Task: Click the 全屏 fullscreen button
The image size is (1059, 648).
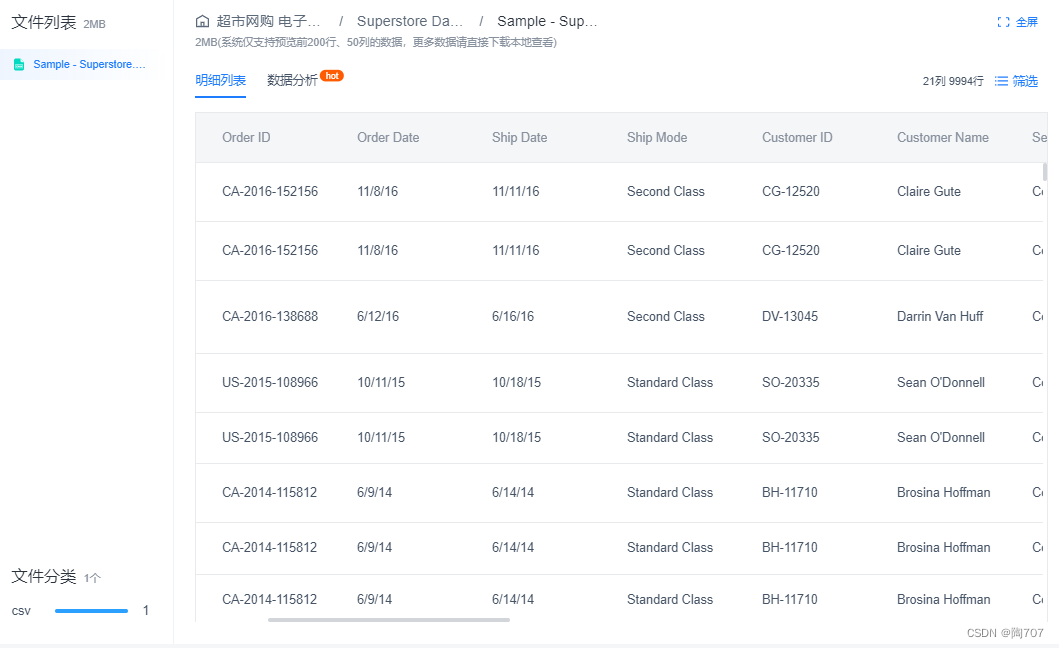Action: pyautogui.click(x=1017, y=22)
